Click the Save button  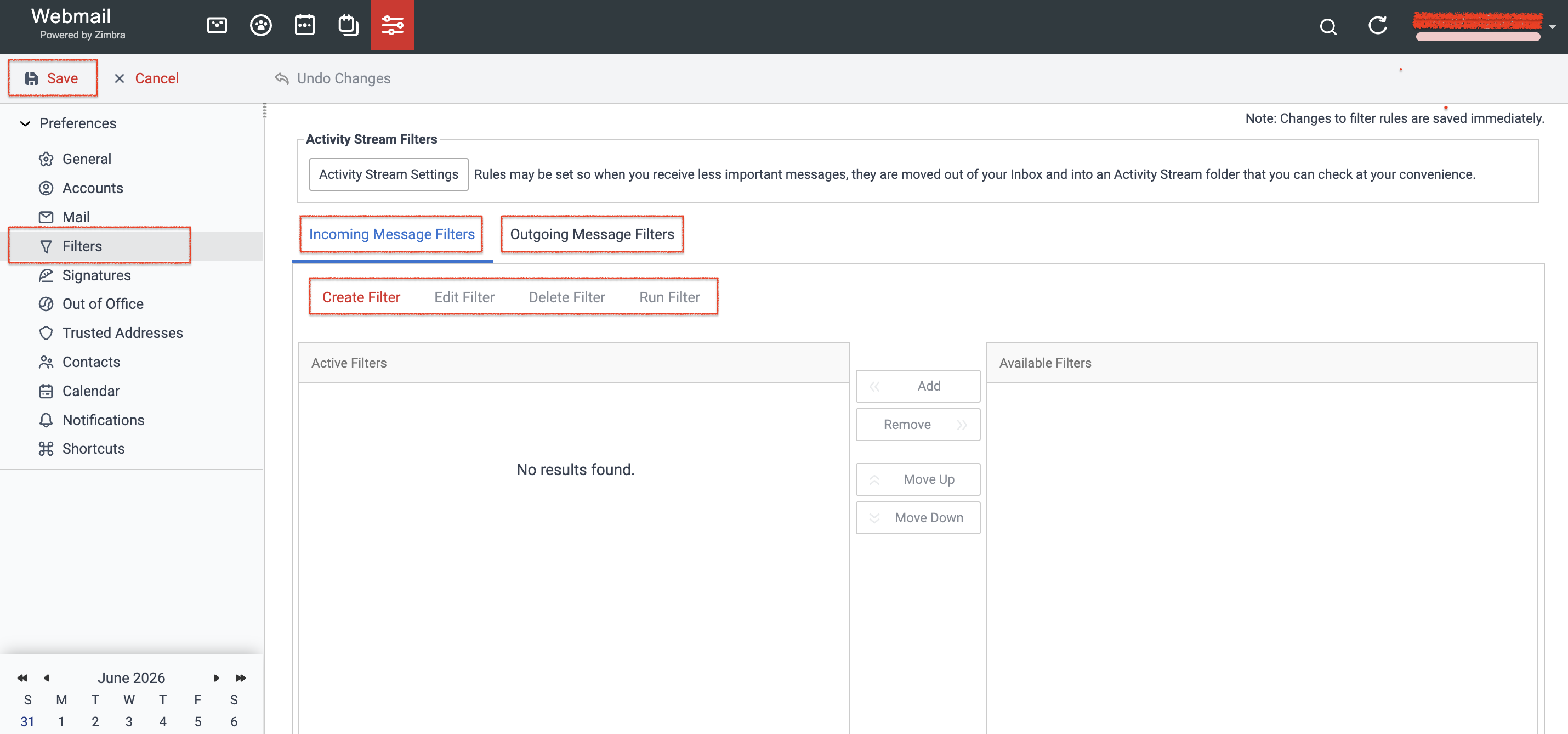(x=52, y=78)
